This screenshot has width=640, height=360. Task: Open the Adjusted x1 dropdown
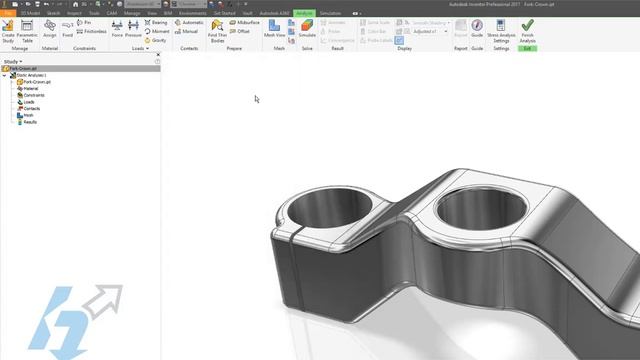pos(446,31)
